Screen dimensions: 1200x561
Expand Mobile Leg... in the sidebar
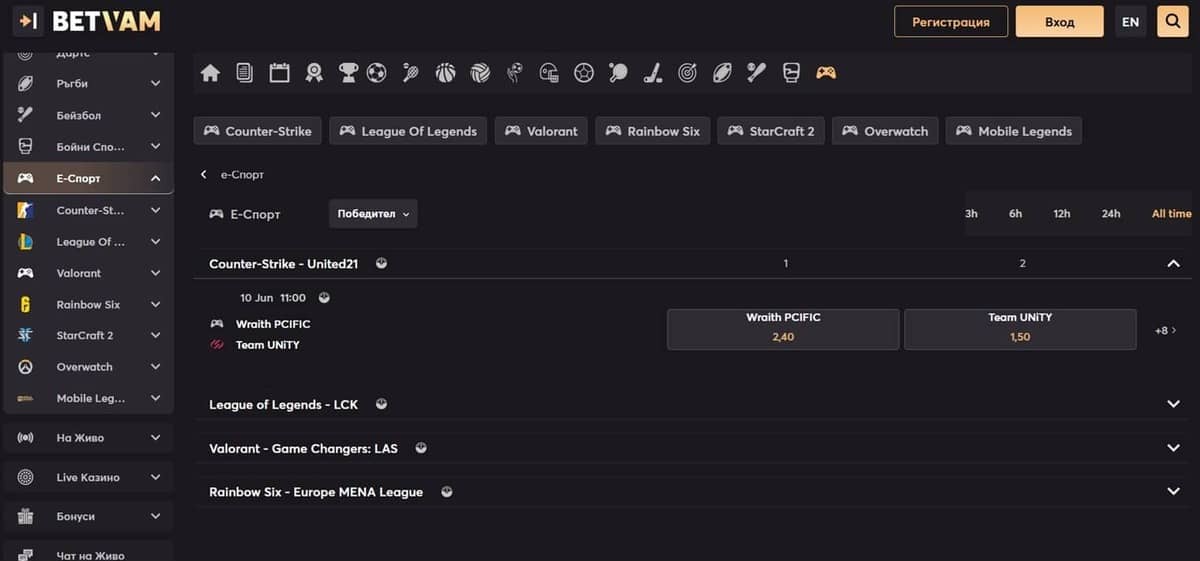pos(155,397)
